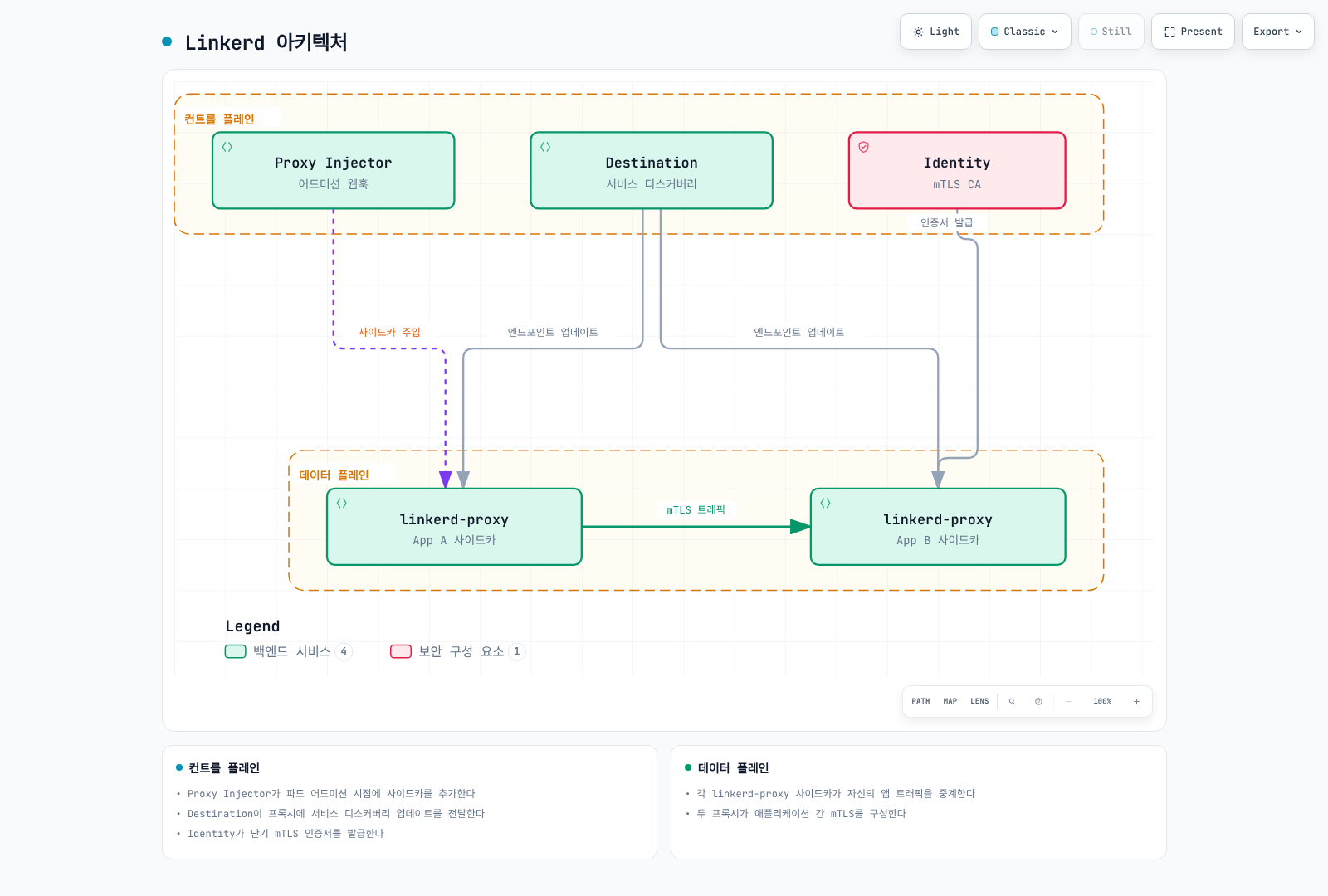The width and height of the screenshot is (1328, 896).
Task: Click the 'Legend' heading
Action: 252,626
